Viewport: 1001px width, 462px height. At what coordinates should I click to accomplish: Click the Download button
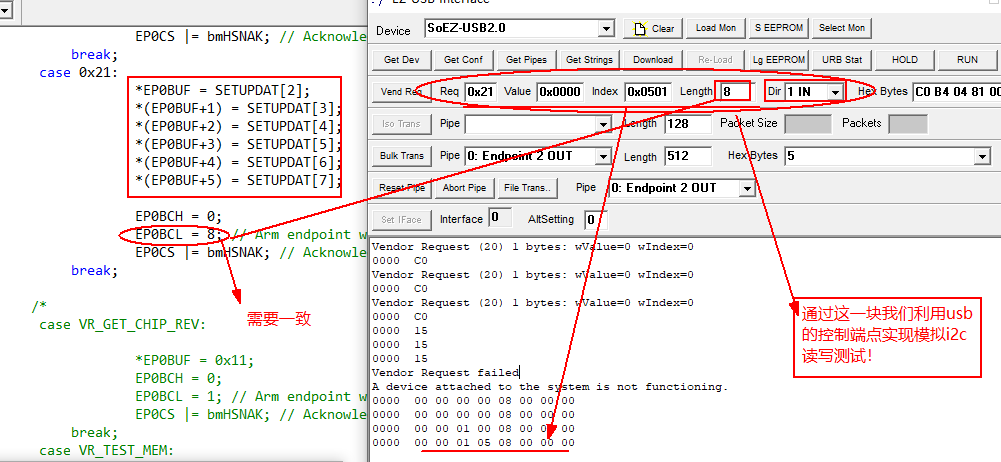pyautogui.click(x=652, y=60)
